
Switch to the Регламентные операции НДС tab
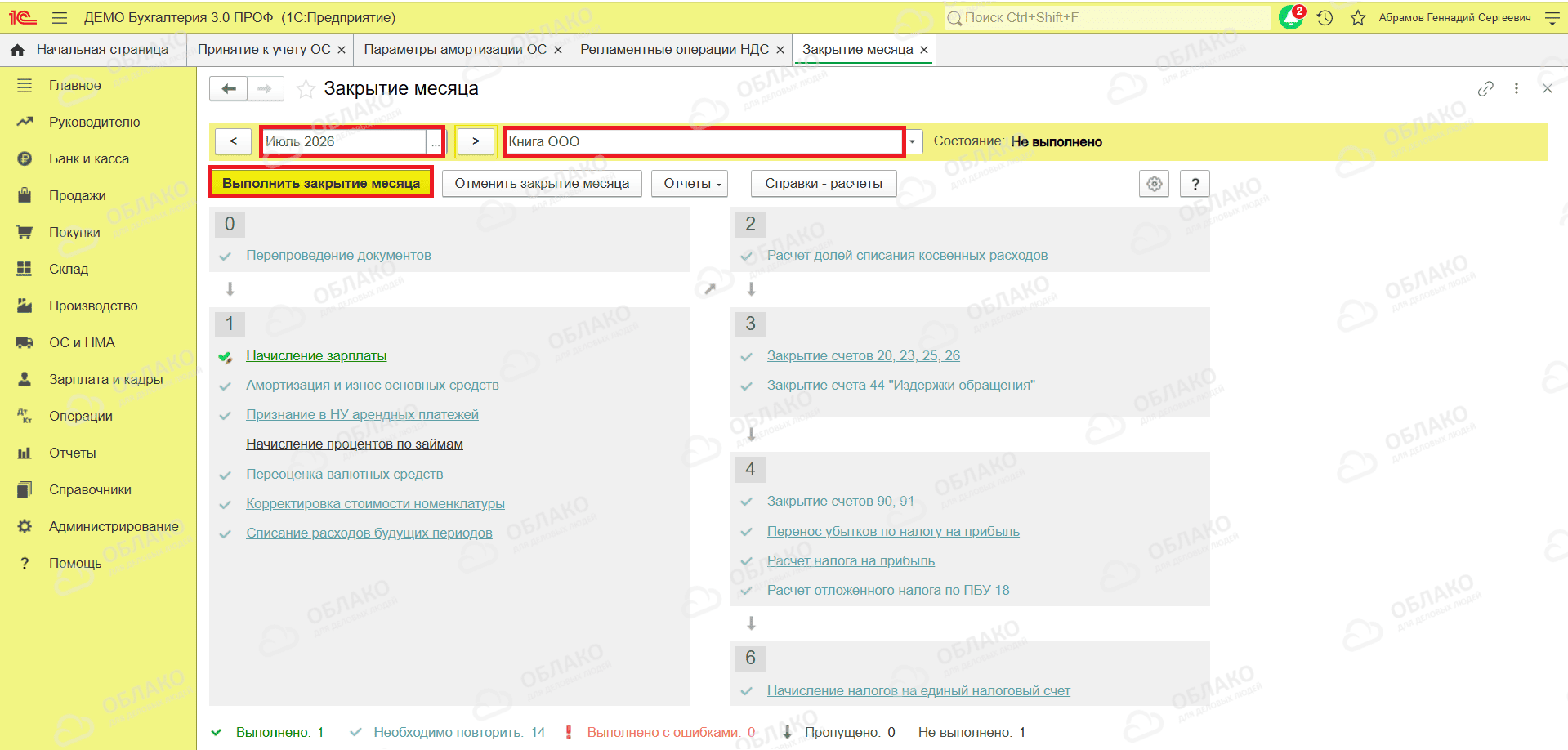tap(674, 50)
